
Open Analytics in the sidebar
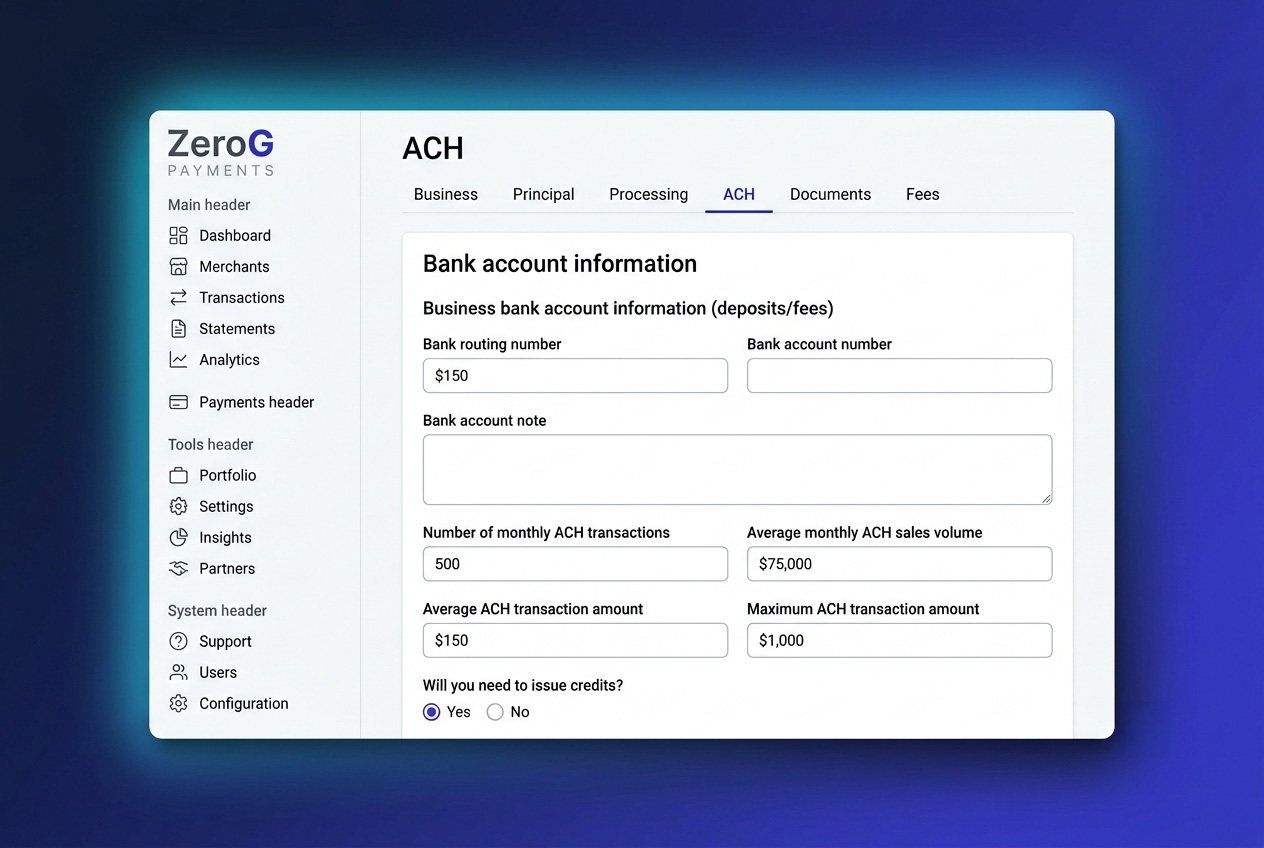point(229,359)
